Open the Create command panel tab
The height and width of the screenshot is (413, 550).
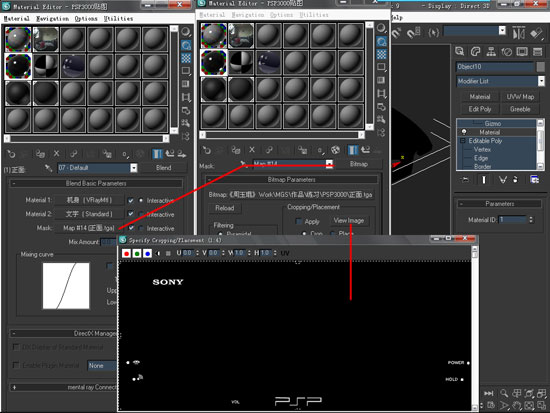pyautogui.click(x=460, y=52)
